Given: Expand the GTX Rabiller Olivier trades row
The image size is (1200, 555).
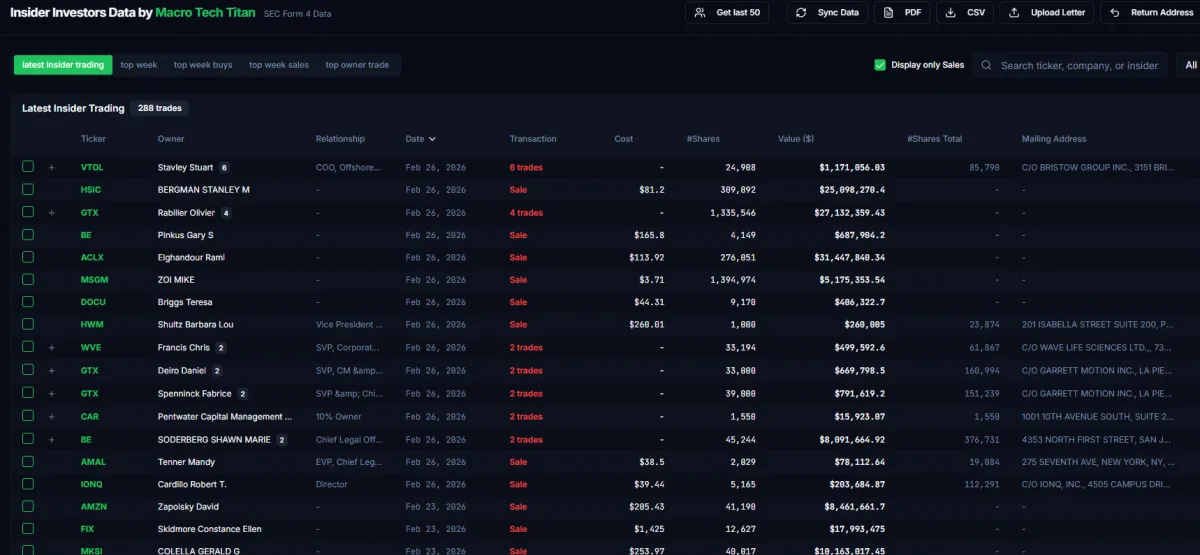Looking at the screenshot, I should coord(52,213).
